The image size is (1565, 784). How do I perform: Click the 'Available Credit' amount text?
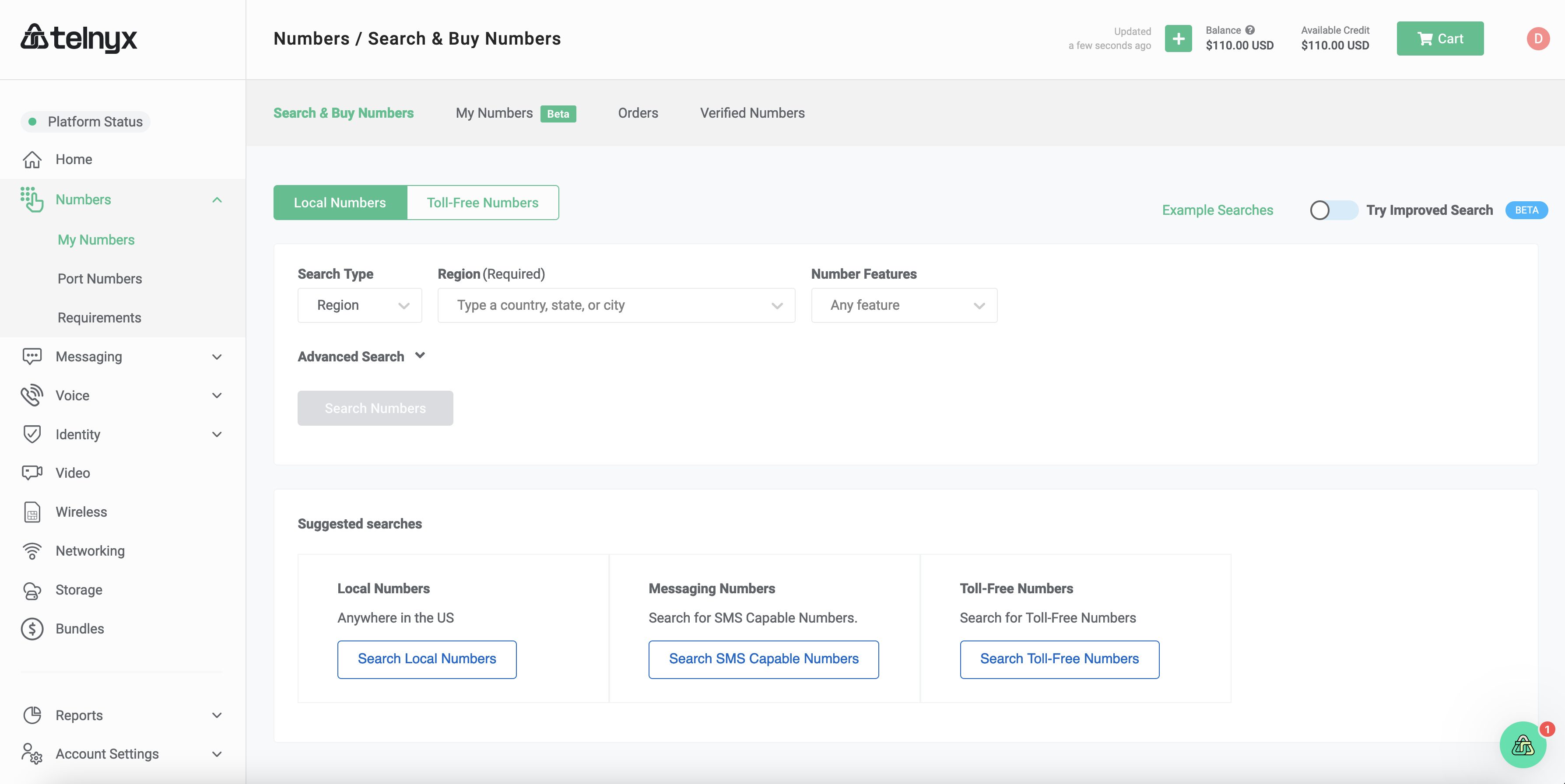(x=1335, y=45)
